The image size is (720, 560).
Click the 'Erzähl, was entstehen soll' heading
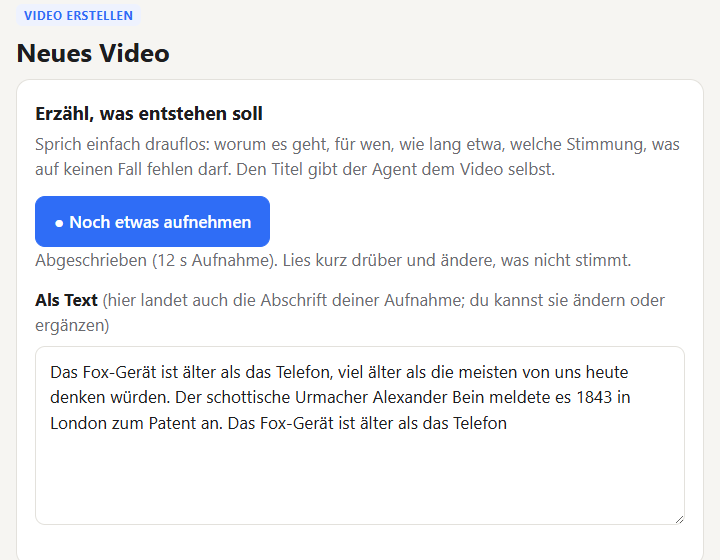pyautogui.click(x=149, y=114)
